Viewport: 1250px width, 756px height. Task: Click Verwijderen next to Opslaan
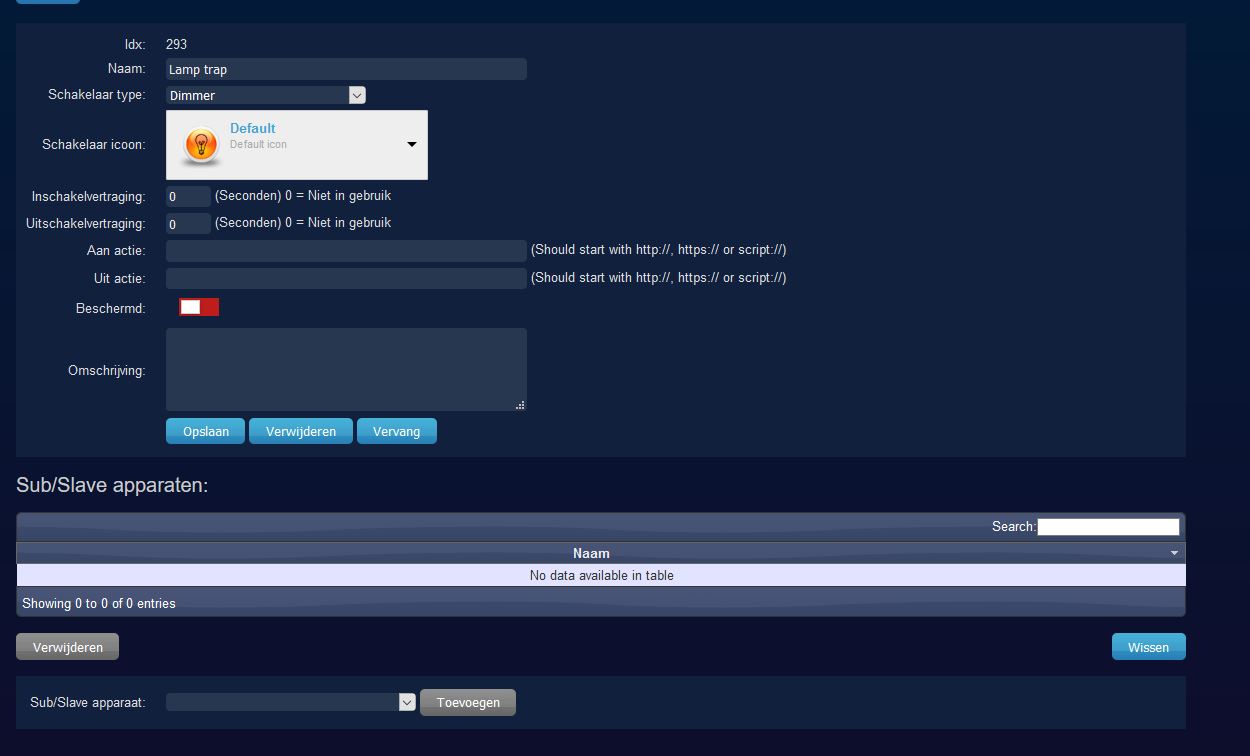(300, 432)
